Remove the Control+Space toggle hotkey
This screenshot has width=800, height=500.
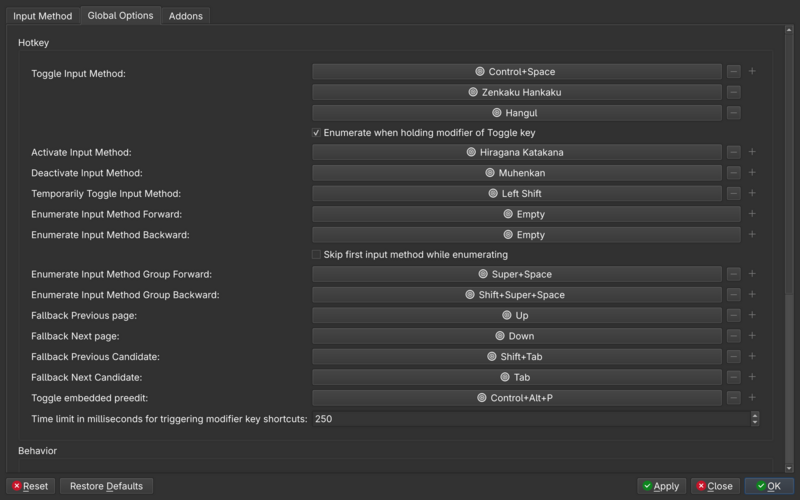pos(734,71)
